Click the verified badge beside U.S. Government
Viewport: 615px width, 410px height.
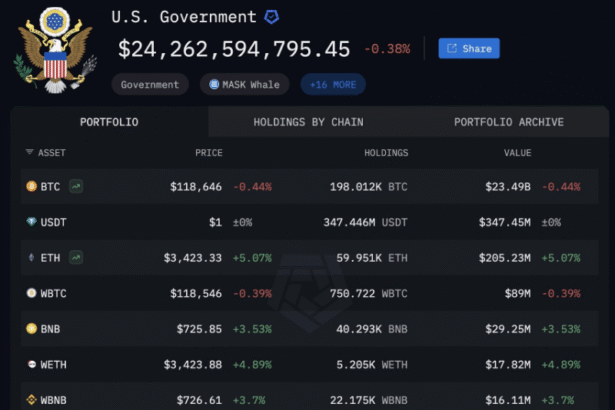271,17
